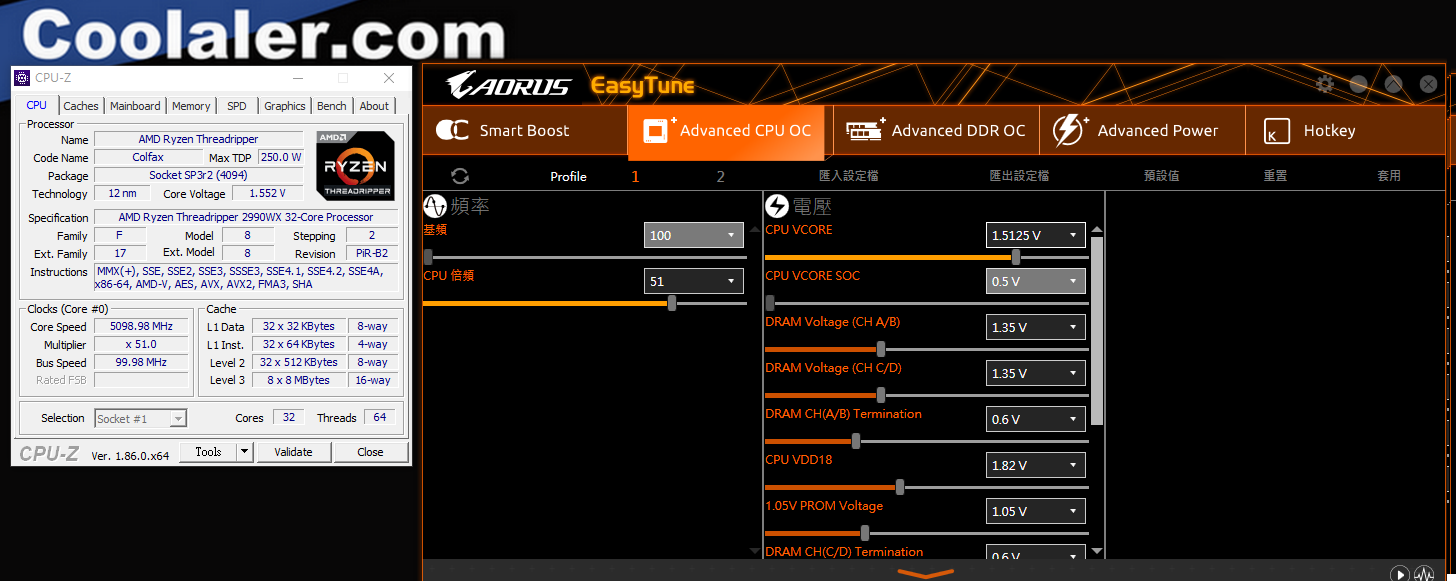Viewport: 1456px width, 581px height.
Task: Open DRAM Voltage (CH A/B) dropdown
Action: point(1035,327)
